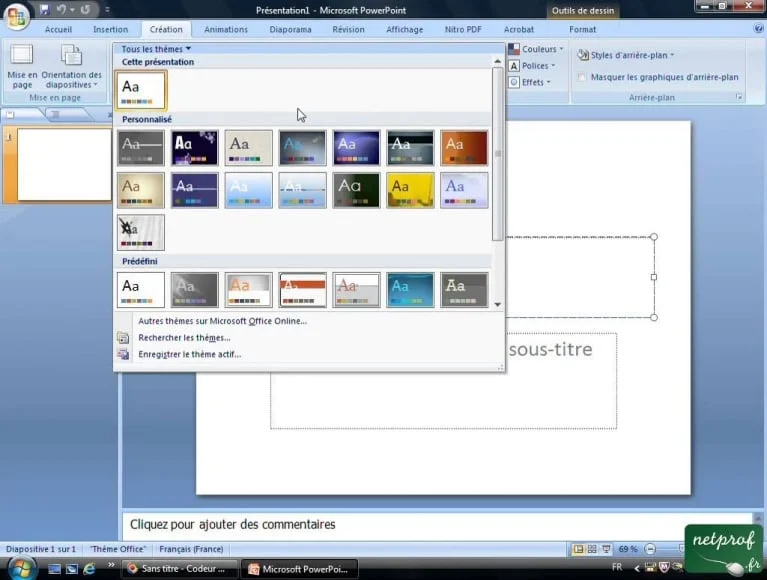Open the Affichage tab
The height and width of the screenshot is (580, 767).
(x=405, y=29)
